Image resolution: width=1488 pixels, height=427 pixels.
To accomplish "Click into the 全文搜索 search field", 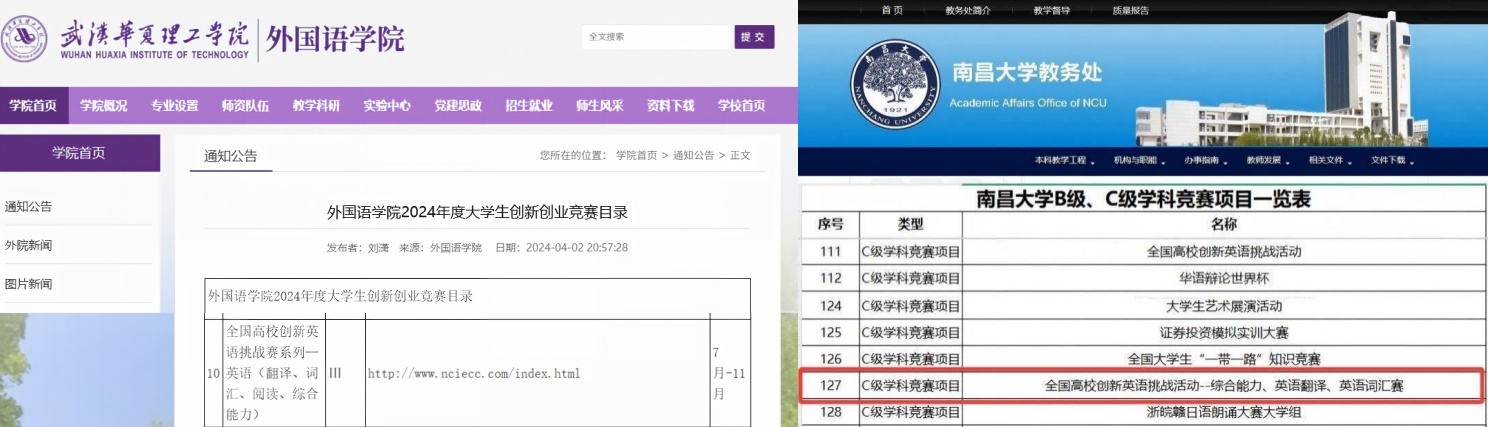I will pos(657,37).
